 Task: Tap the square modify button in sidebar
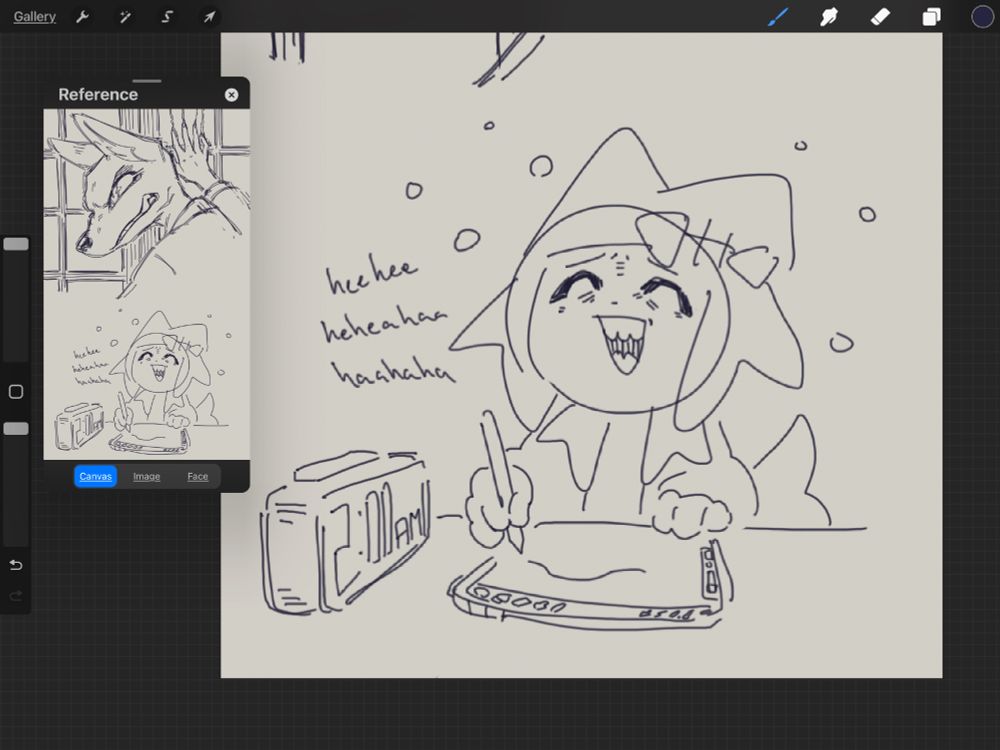pyautogui.click(x=16, y=392)
